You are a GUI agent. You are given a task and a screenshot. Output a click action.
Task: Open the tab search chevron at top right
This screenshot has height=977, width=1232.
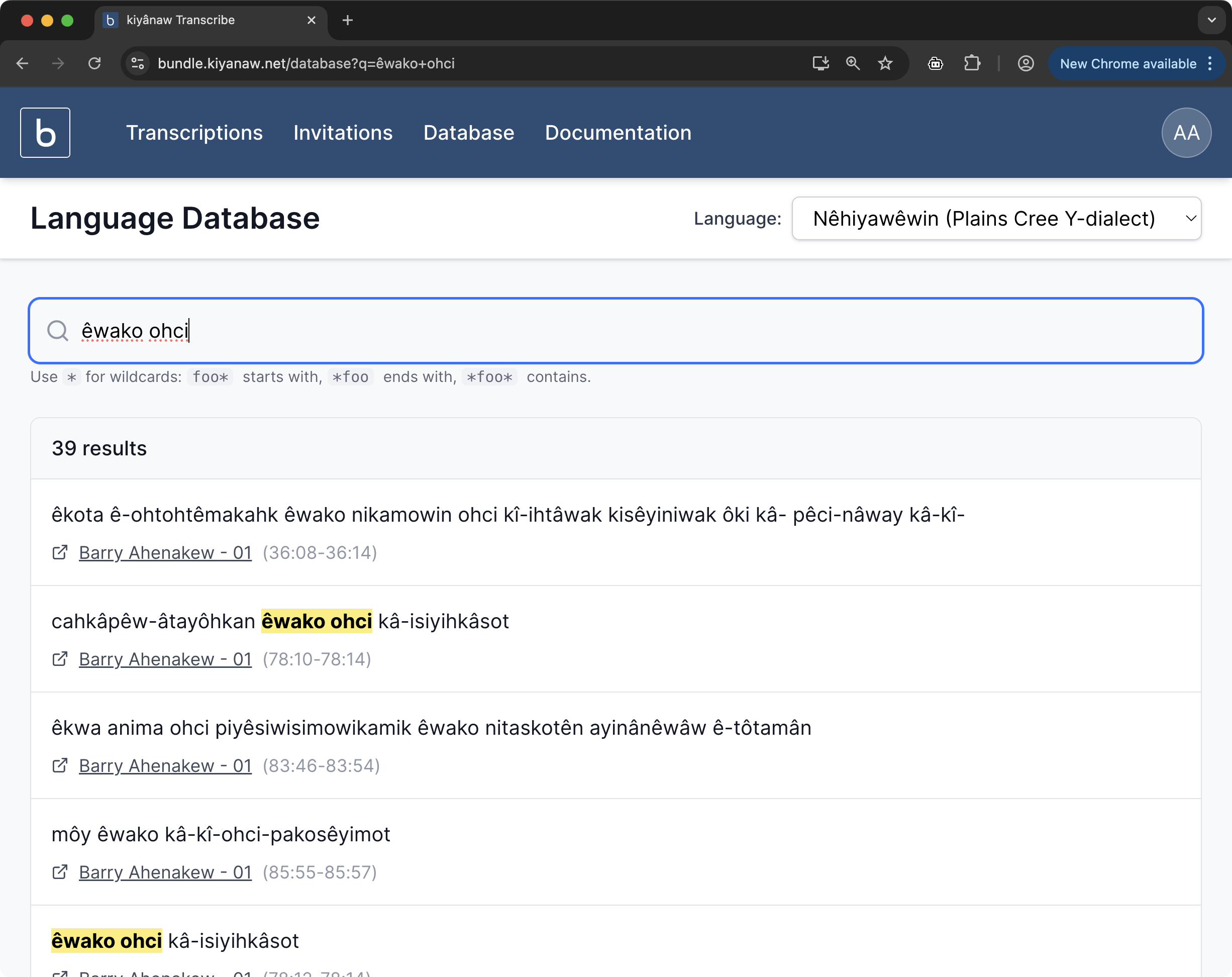pyautogui.click(x=1211, y=20)
